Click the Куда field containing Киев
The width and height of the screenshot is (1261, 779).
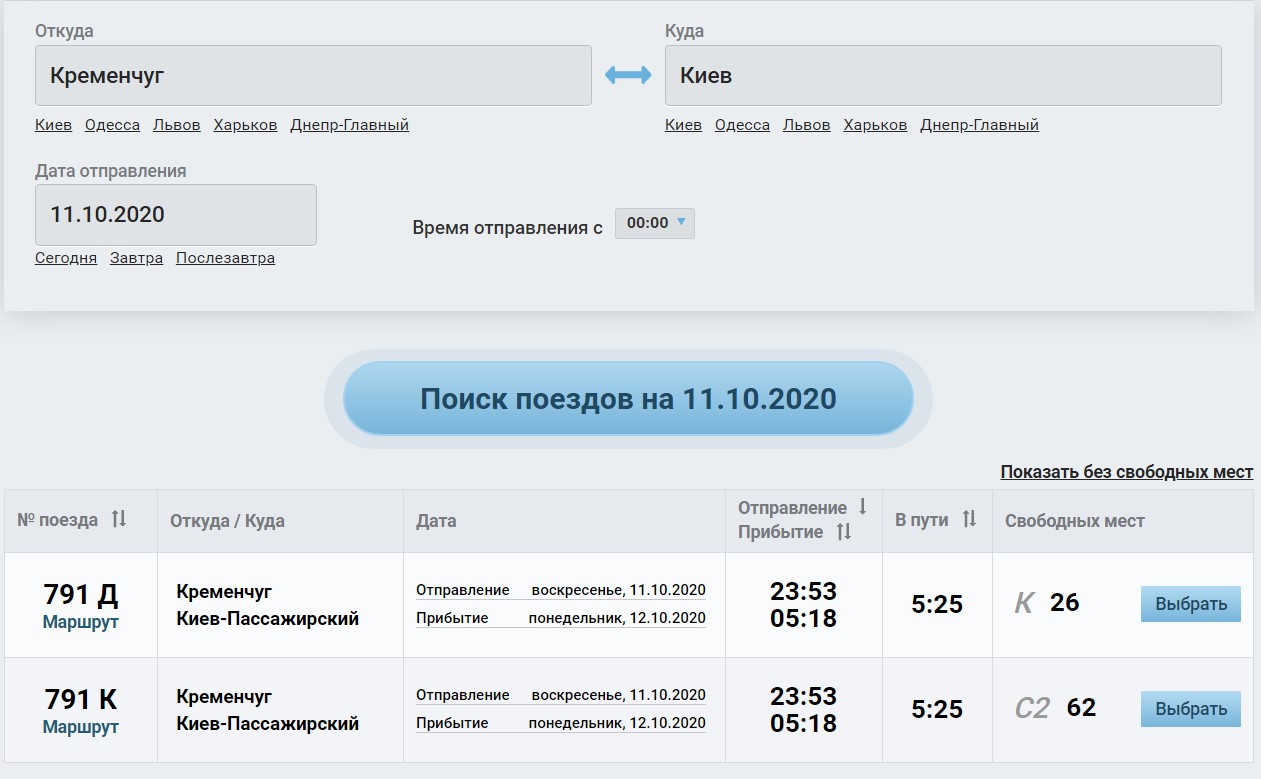coord(942,75)
